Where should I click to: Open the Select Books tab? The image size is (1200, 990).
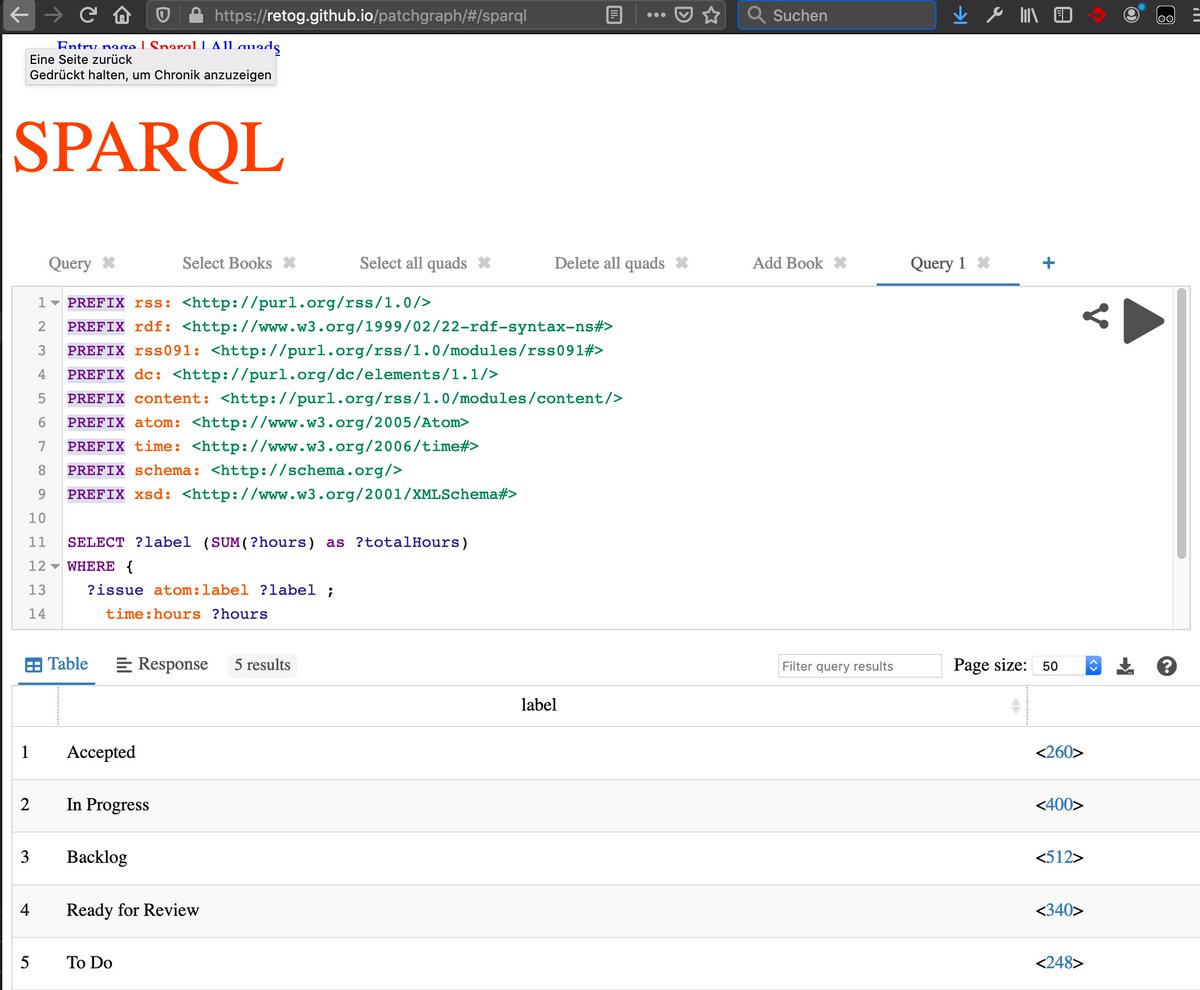tap(227, 263)
